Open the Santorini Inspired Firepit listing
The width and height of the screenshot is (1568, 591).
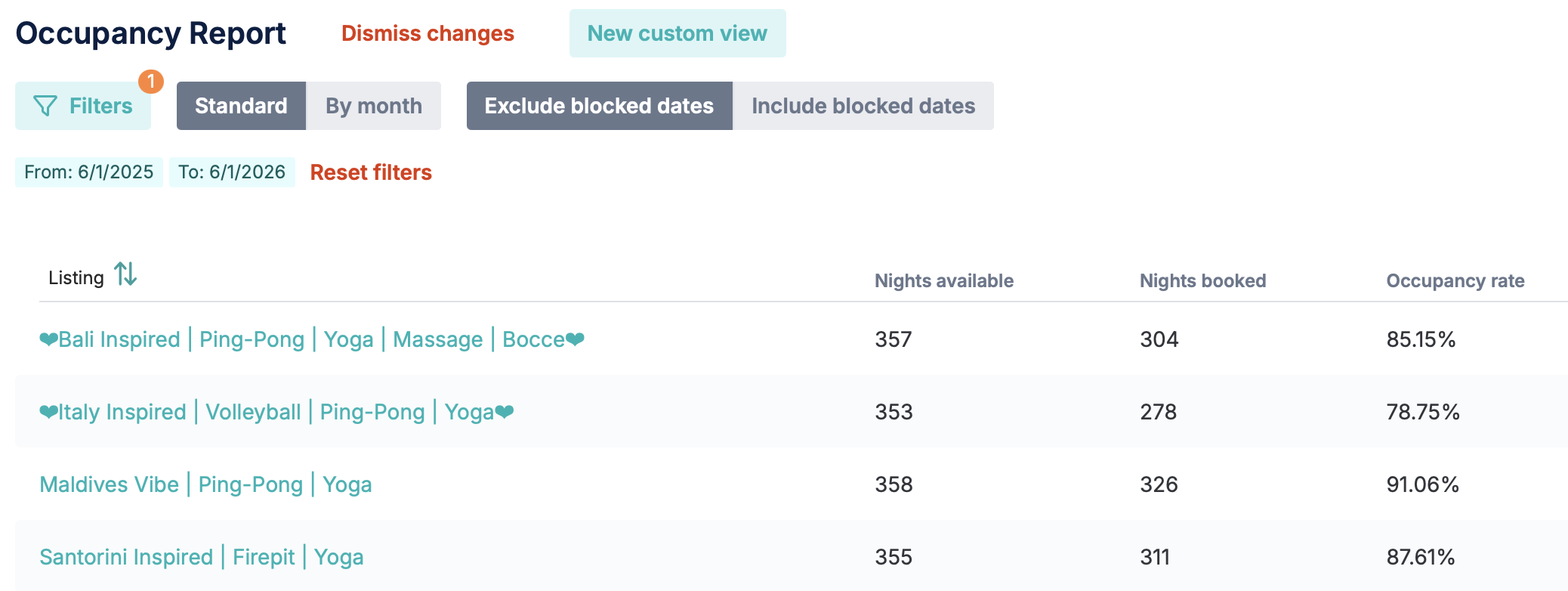coord(202,557)
